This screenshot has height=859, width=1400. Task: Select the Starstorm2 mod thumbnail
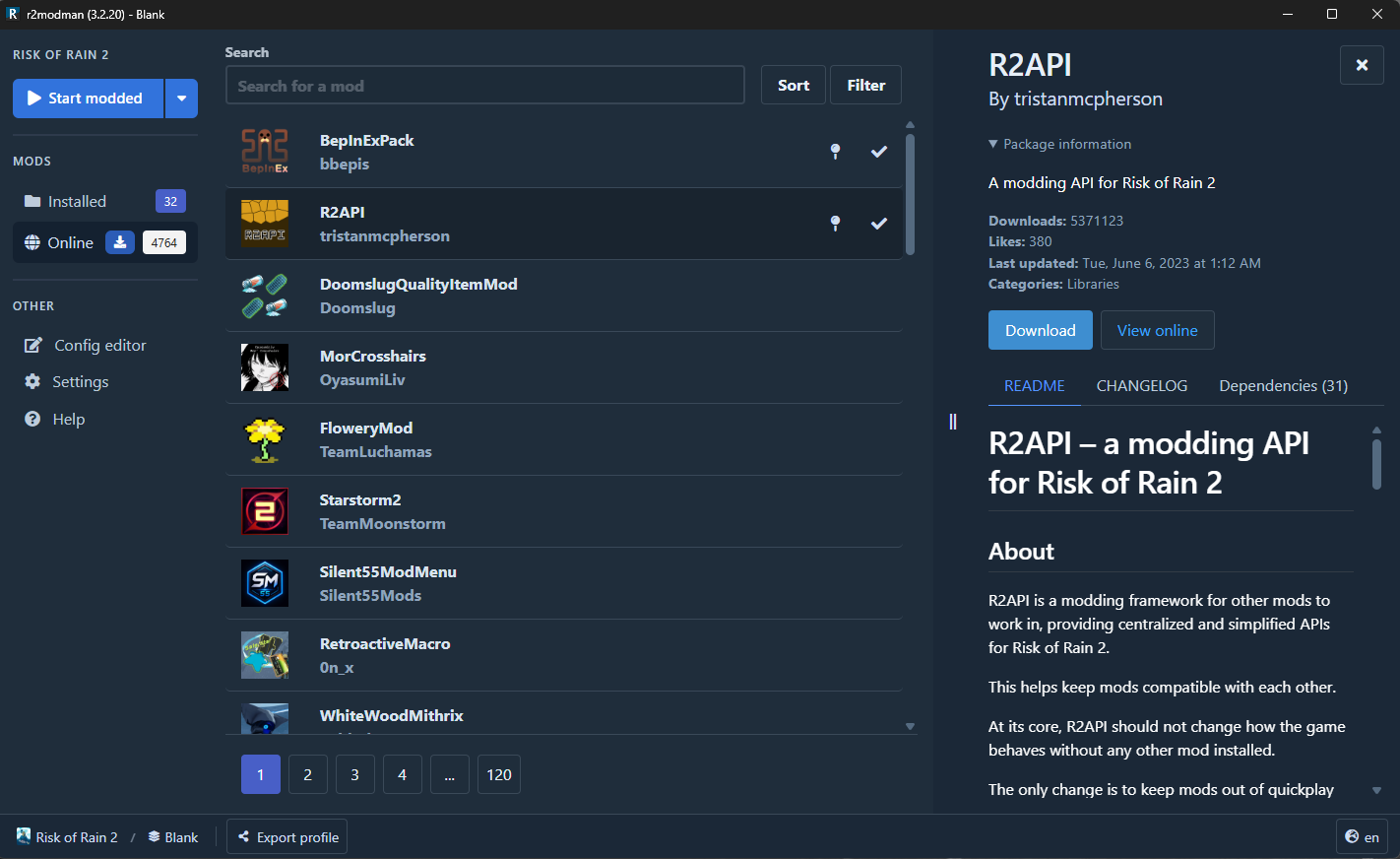coord(265,511)
